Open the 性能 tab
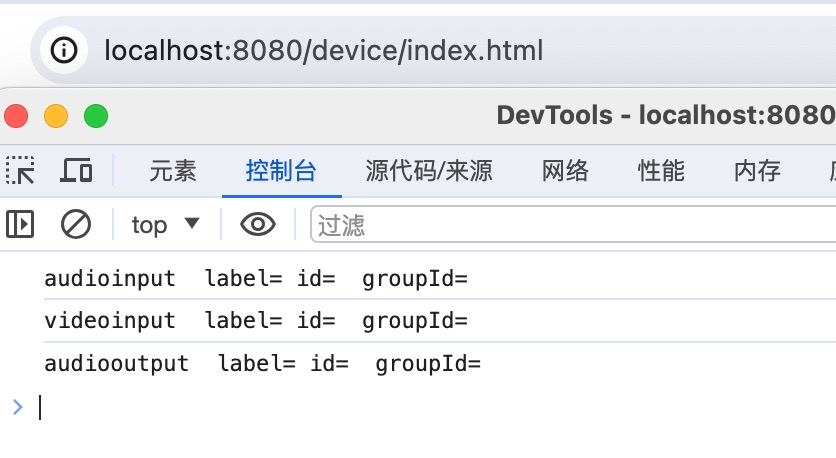The height and width of the screenshot is (458, 836). [661, 171]
